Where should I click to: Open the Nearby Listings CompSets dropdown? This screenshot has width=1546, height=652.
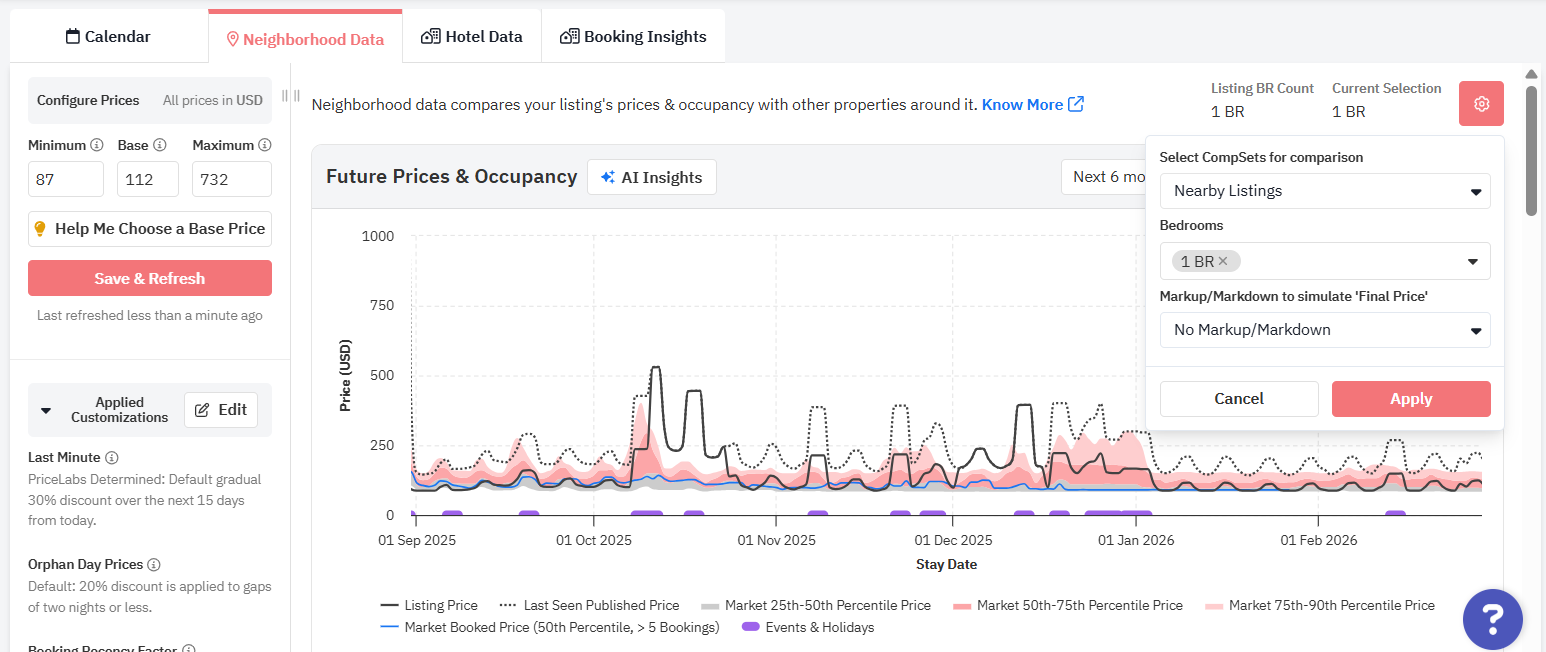(x=1324, y=191)
